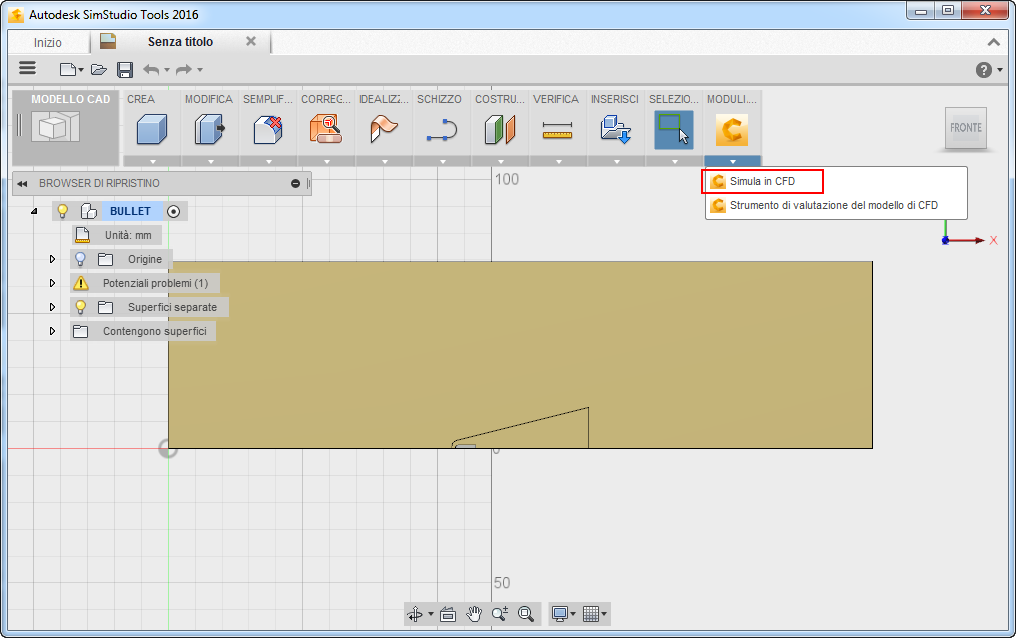The height and width of the screenshot is (638, 1016).
Task: Toggle BULLET component visibility lightbulb
Action: [x=63, y=211]
